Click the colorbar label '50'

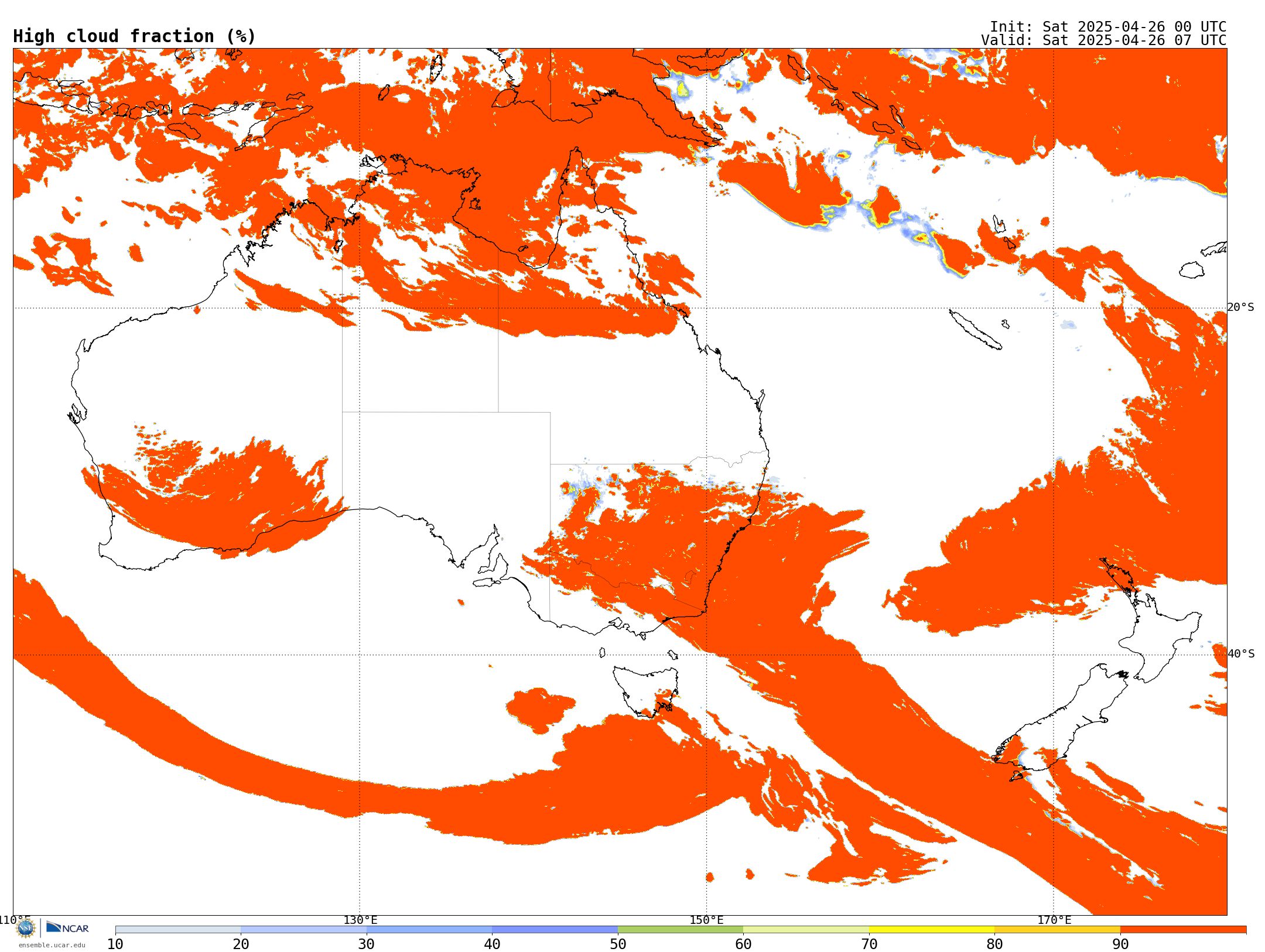click(618, 944)
